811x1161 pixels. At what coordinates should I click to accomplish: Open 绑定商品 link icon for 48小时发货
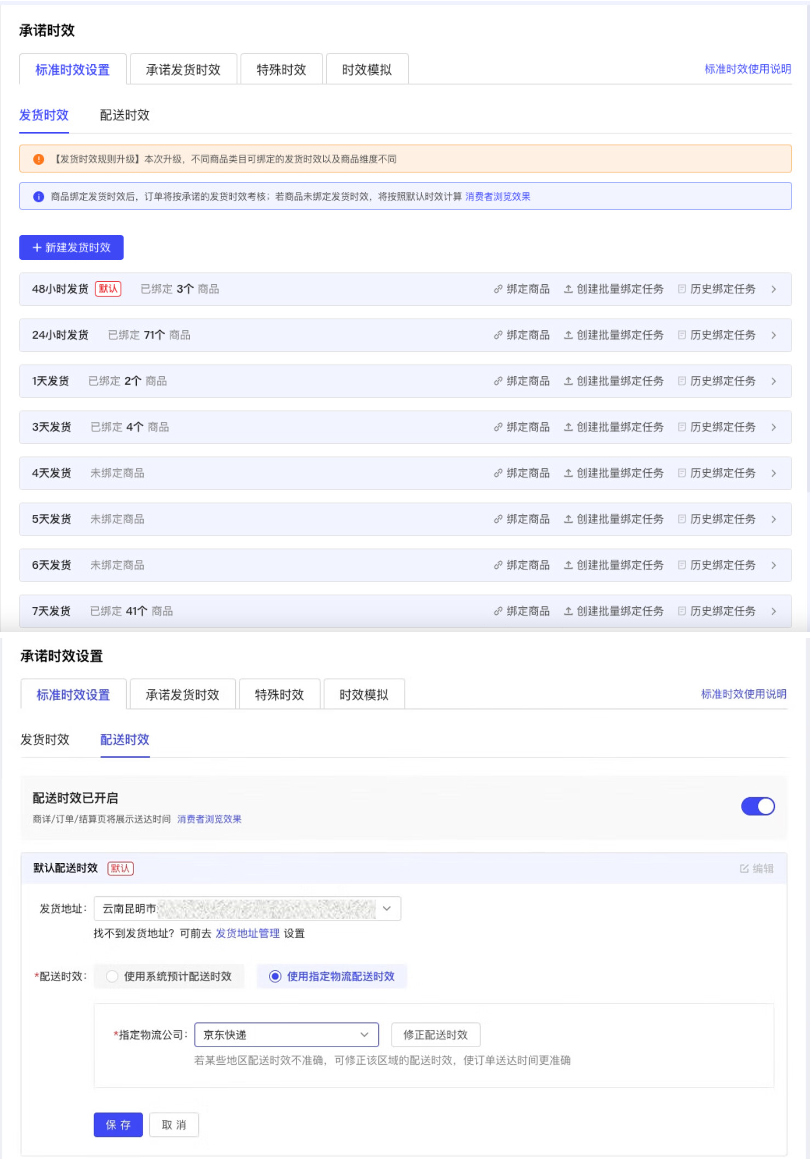pos(496,289)
